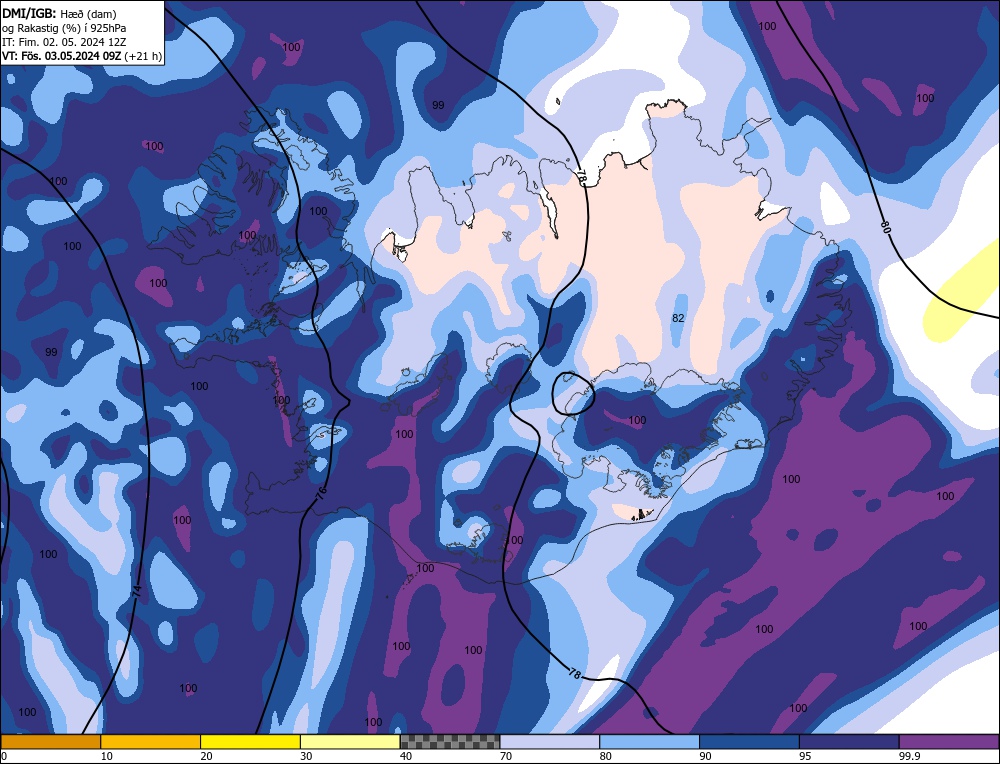1000x764 pixels.
Task: Click the medium blue 90–95 legend swatch
Action: pyautogui.click(x=749, y=742)
